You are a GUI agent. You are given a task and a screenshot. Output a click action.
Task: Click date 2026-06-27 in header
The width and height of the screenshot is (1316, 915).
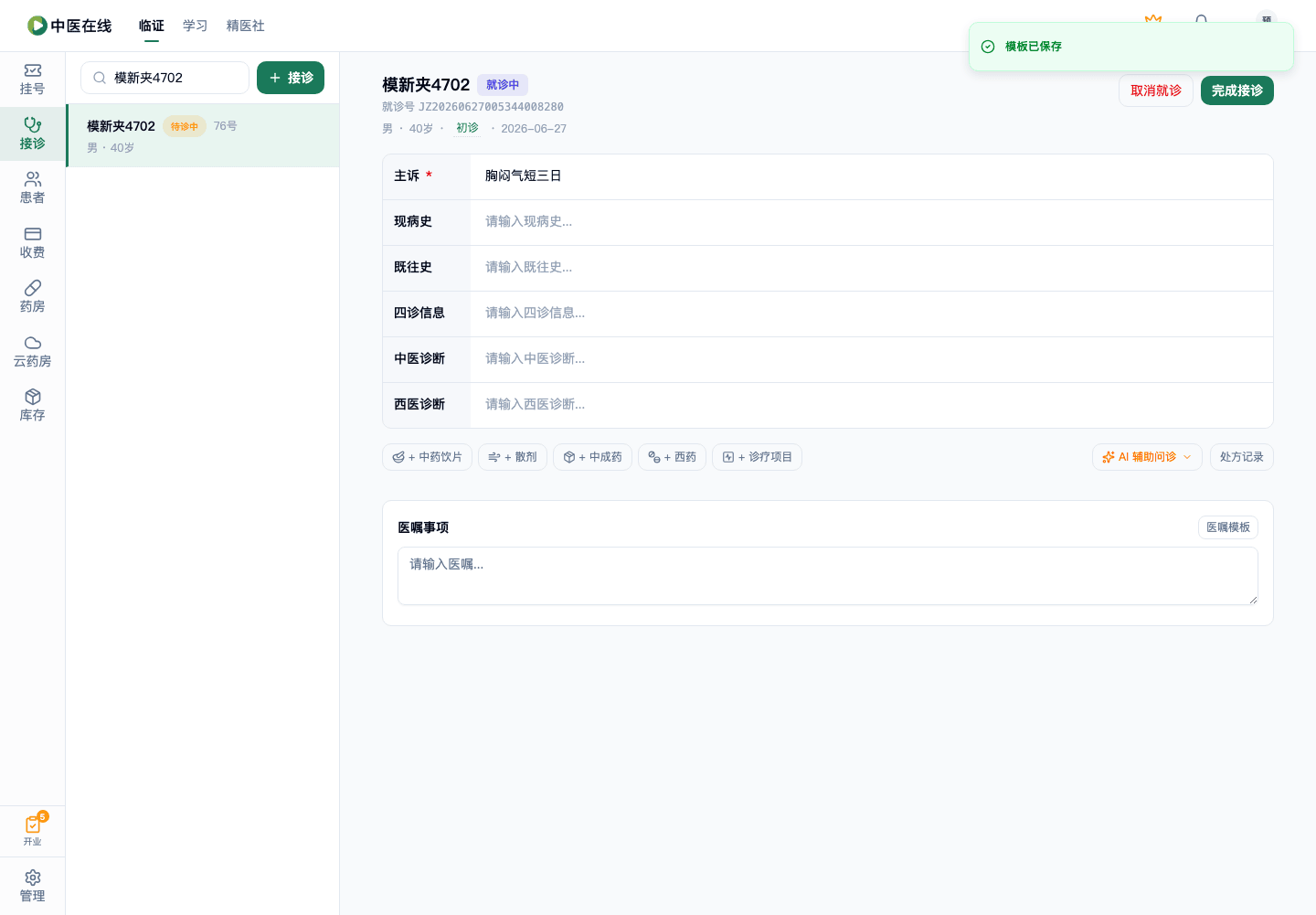tap(534, 129)
